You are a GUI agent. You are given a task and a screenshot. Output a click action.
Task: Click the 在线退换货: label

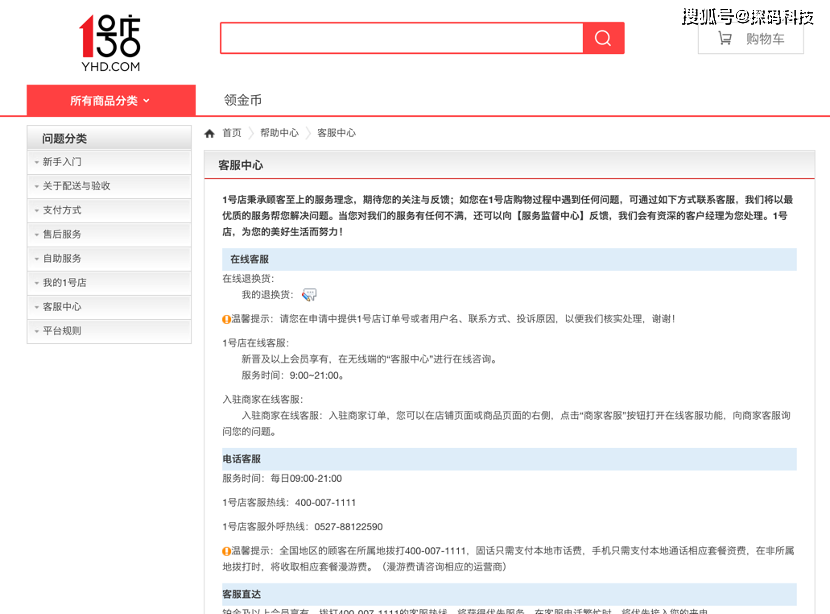point(248,279)
